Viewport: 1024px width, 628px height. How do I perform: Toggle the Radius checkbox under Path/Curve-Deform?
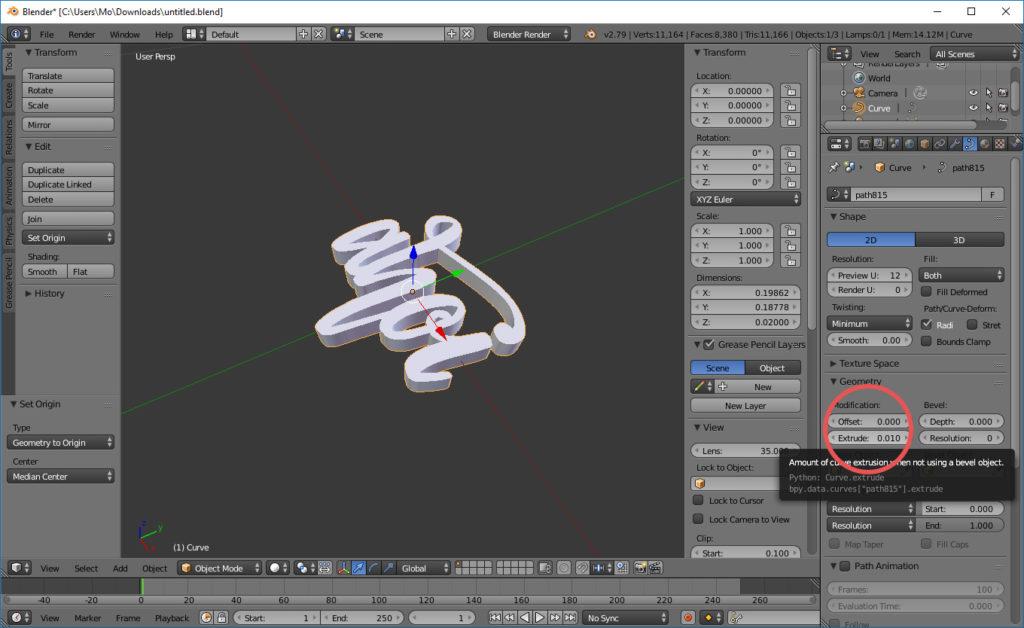926,324
